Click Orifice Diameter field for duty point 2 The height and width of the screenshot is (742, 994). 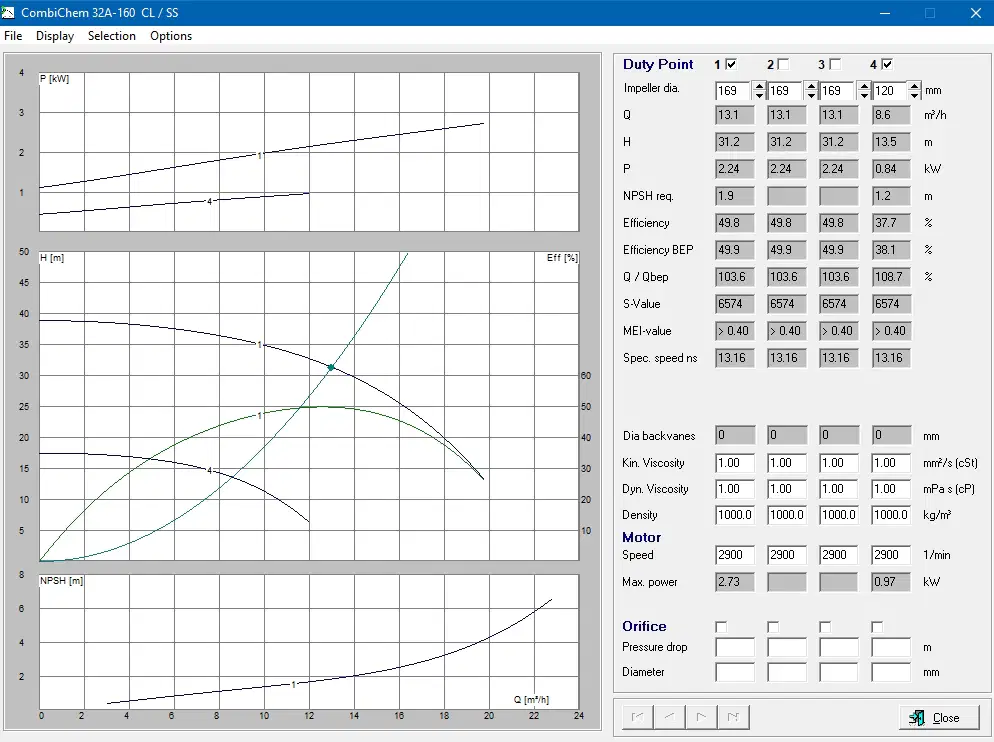(x=787, y=672)
